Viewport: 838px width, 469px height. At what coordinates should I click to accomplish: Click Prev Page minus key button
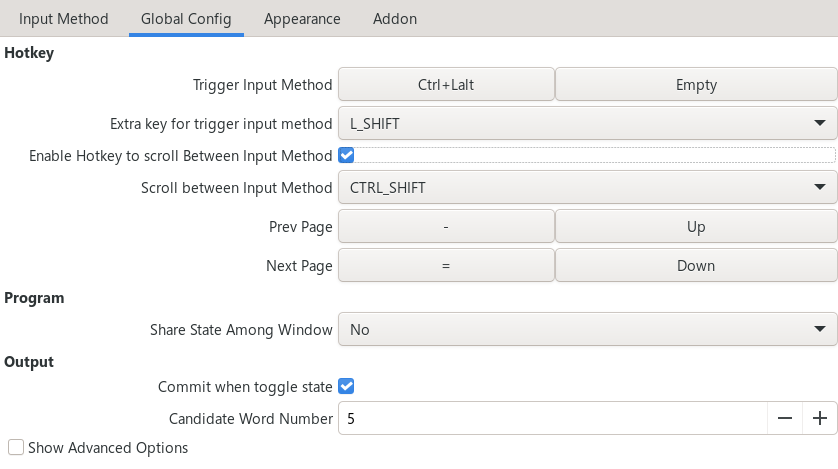coord(446,227)
